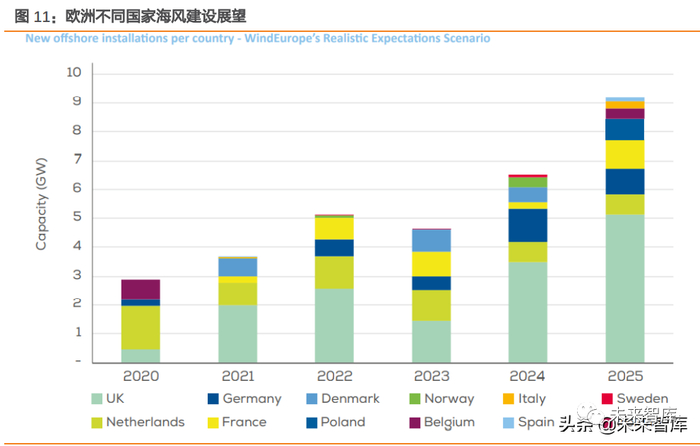Click the UK legend color swatch
This screenshot has height=446, width=700.
coord(96,399)
